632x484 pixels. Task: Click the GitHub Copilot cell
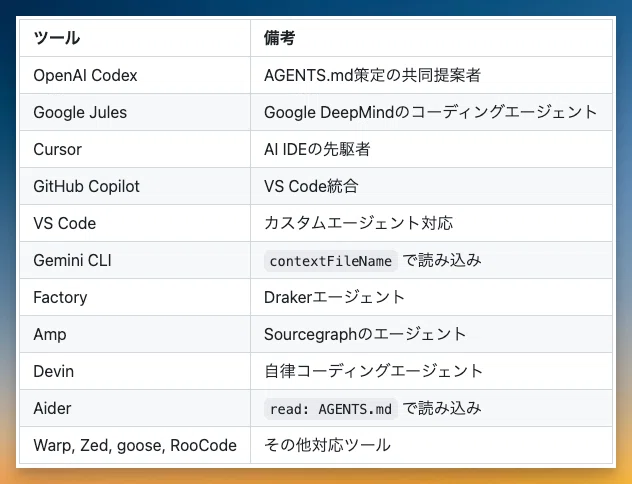point(135,186)
